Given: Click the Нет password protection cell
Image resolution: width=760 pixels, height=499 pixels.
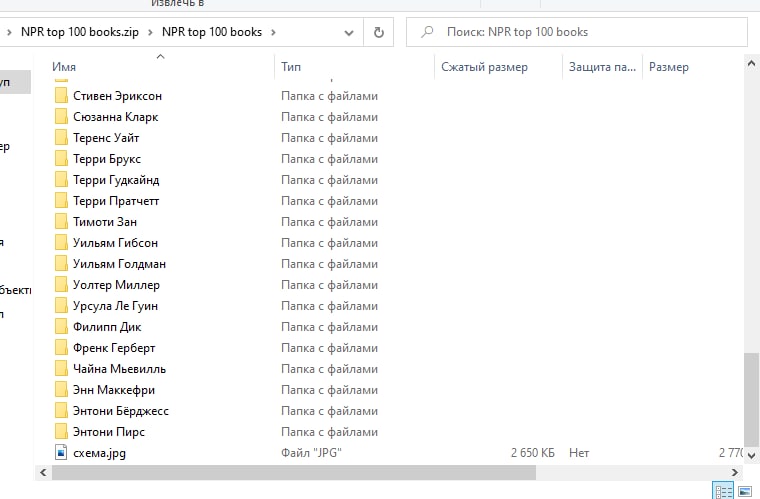Looking at the screenshot, I should 579,453.
